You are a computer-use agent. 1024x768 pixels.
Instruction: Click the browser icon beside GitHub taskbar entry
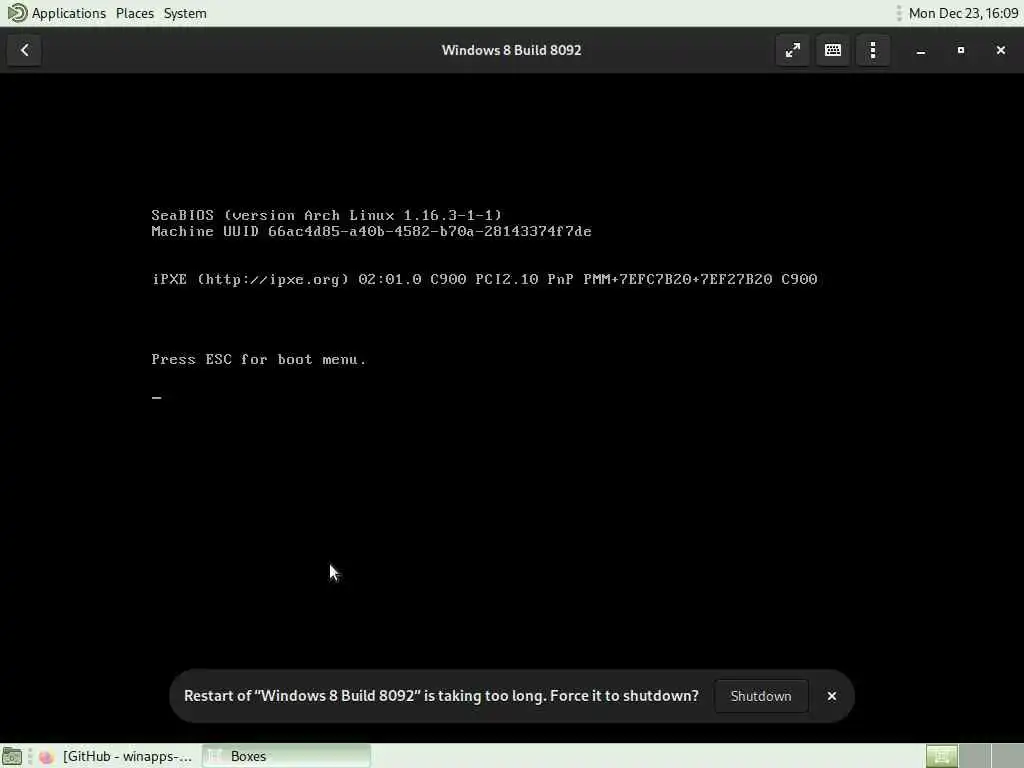click(46, 756)
